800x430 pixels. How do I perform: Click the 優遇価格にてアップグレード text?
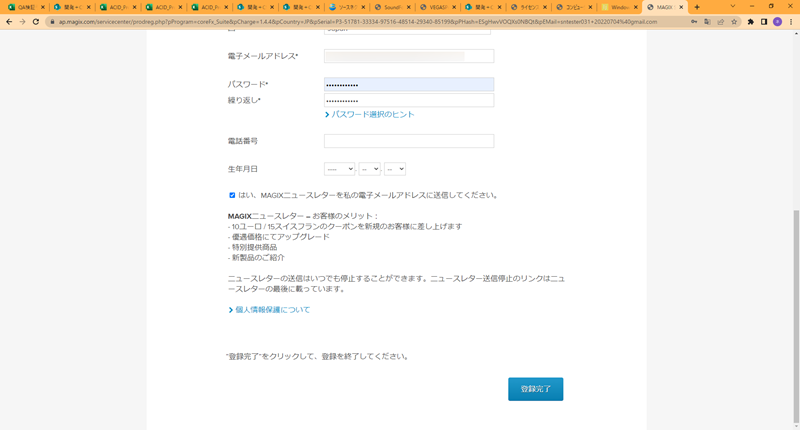pos(279,237)
